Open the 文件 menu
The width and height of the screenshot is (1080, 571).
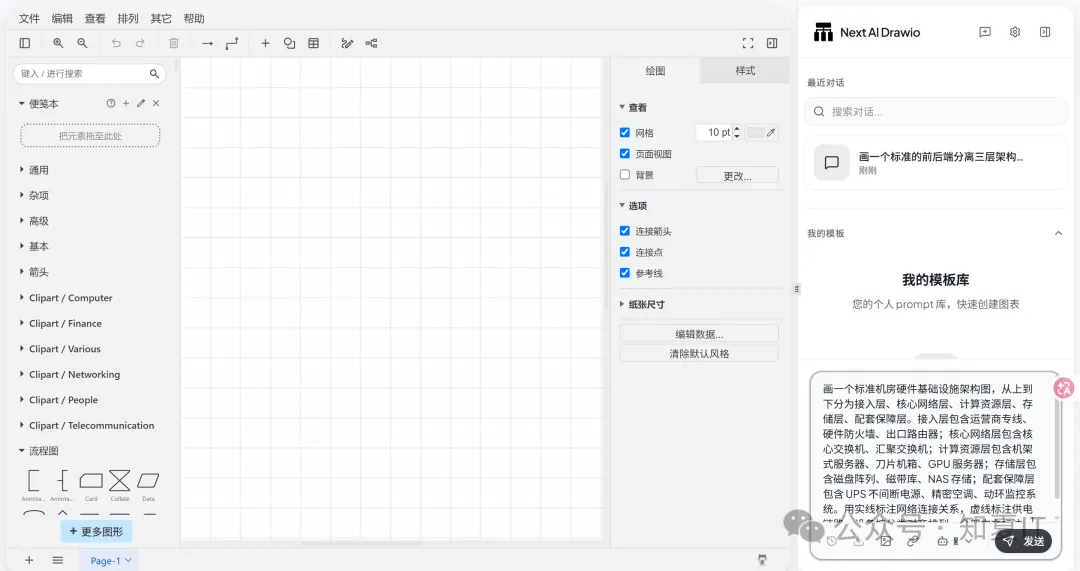(x=29, y=19)
